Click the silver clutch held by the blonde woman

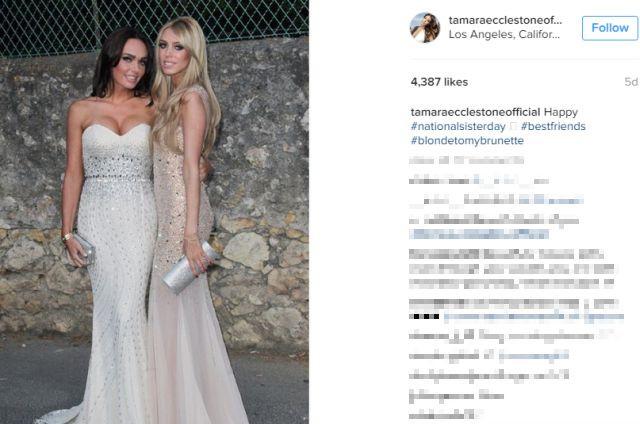coord(190,268)
